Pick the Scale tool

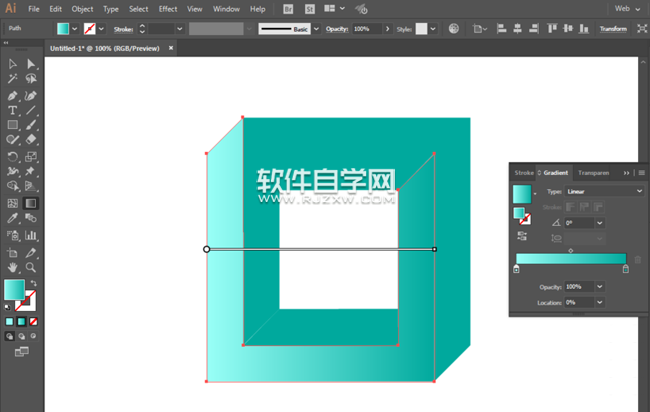pos(31,157)
